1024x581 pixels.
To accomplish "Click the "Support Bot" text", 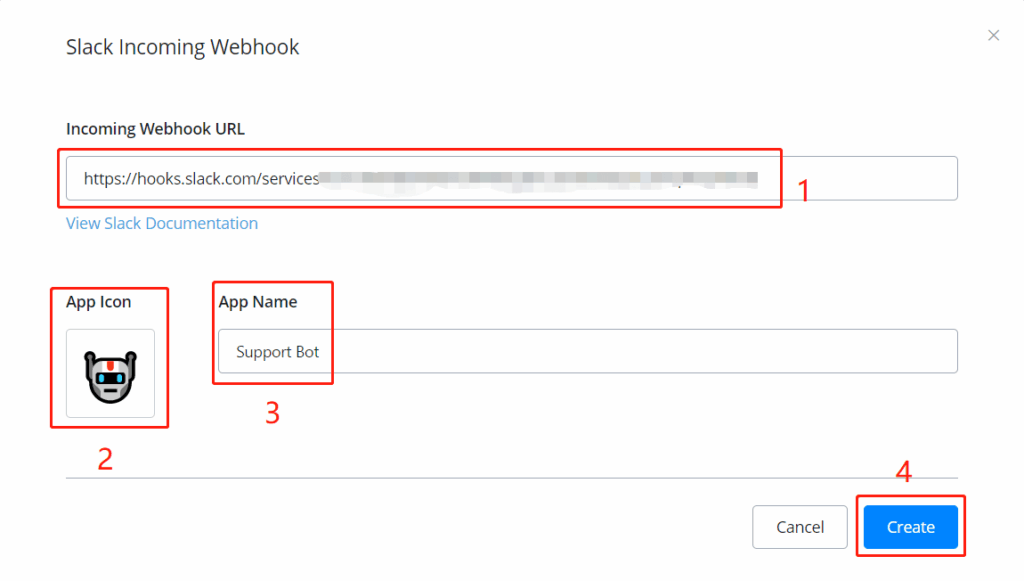I will click(278, 352).
